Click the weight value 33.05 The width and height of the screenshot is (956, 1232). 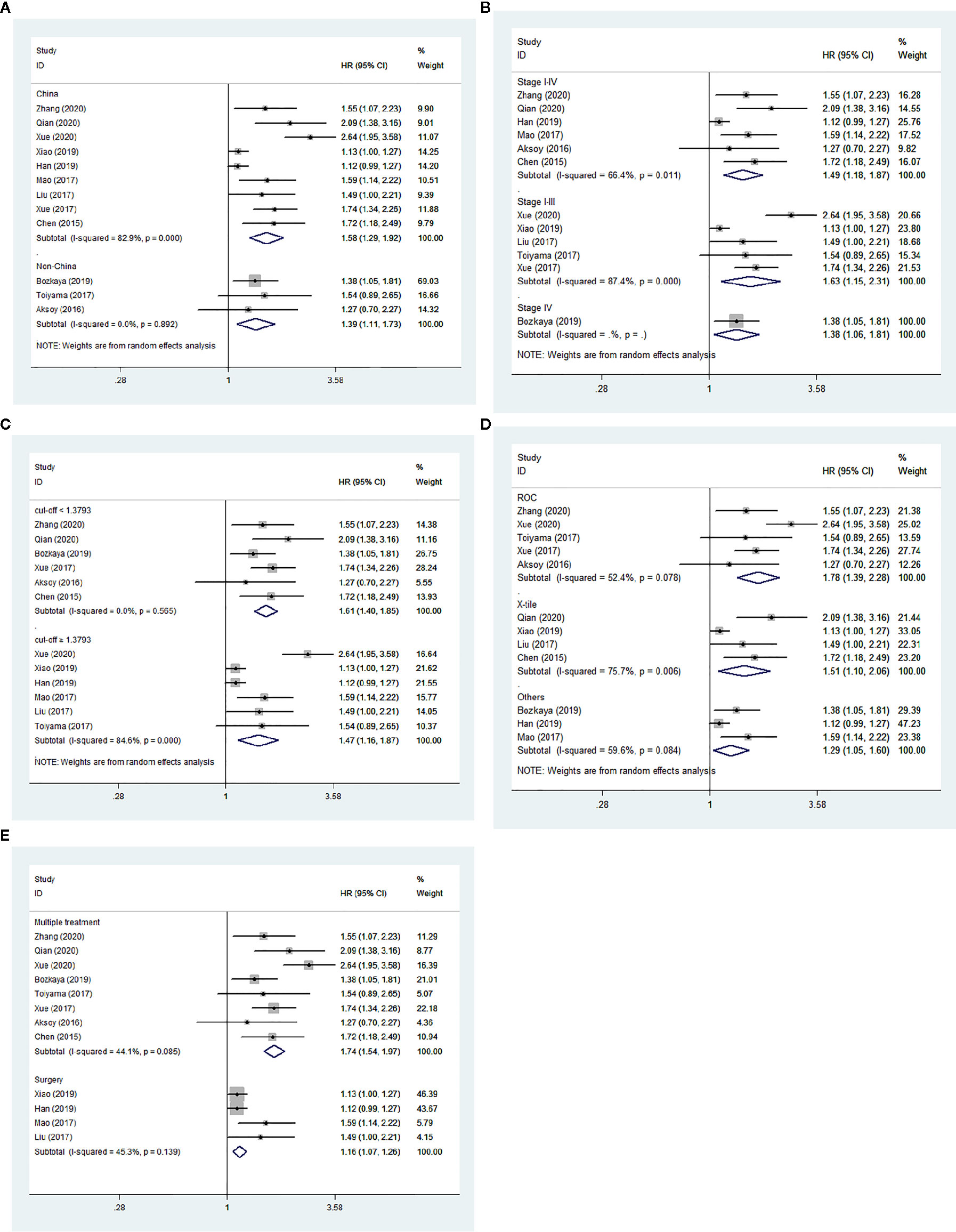[909, 631]
